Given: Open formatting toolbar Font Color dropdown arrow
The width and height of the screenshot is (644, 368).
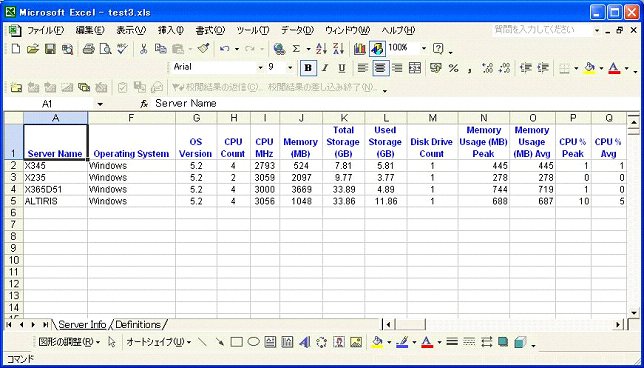Looking at the screenshot, I should (627, 68).
